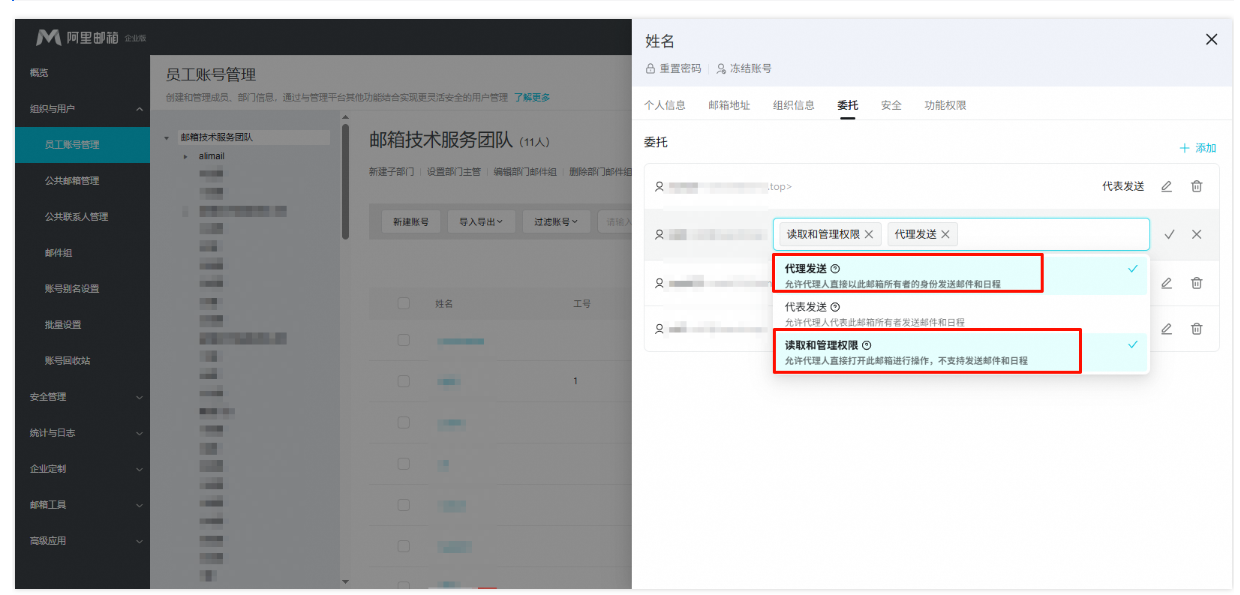Switch to the 邮箱地址 tab

pos(729,105)
